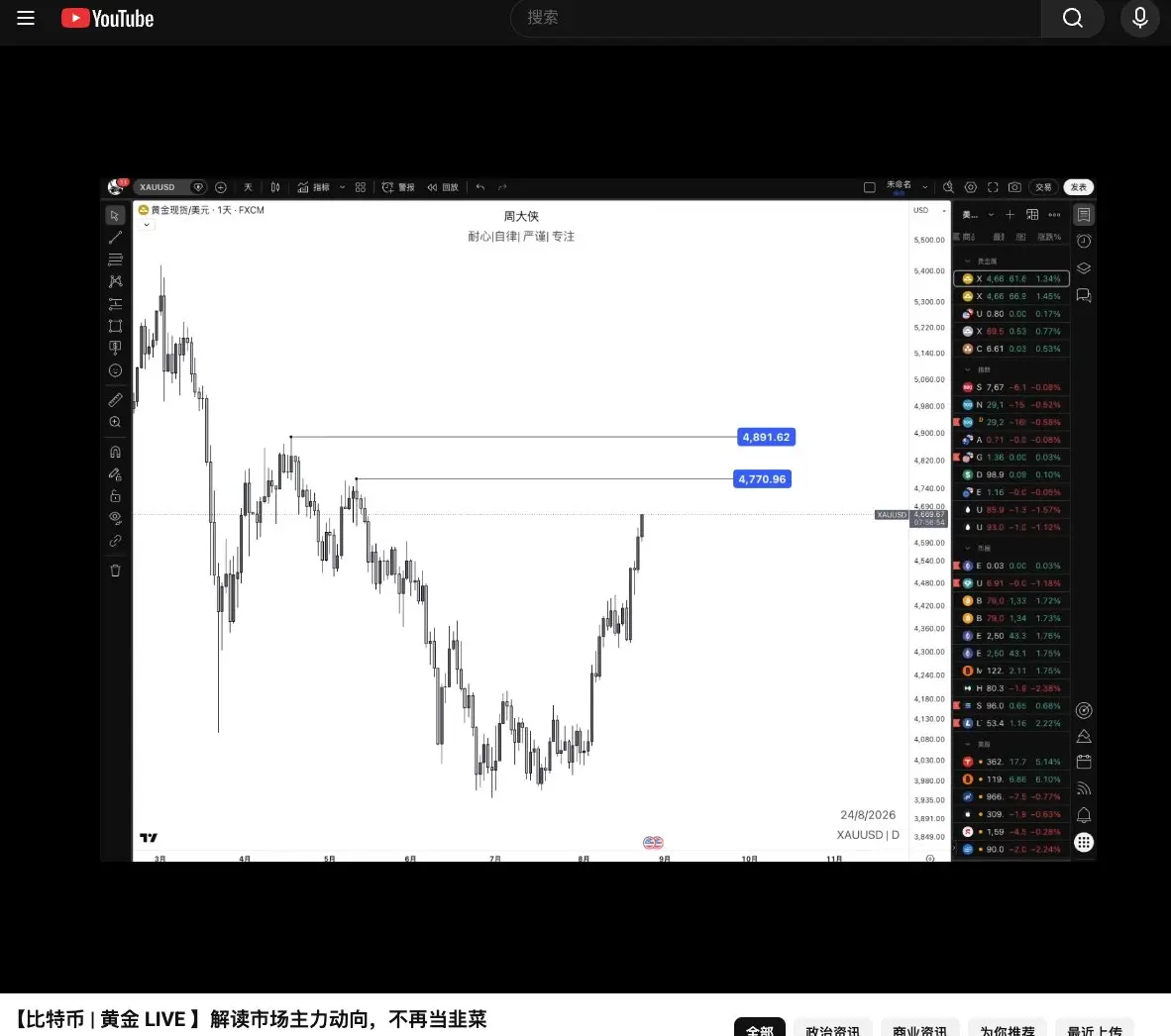1171x1036 pixels.
Task: Open the USD currency dropdown on price axis
Action: pos(929,211)
